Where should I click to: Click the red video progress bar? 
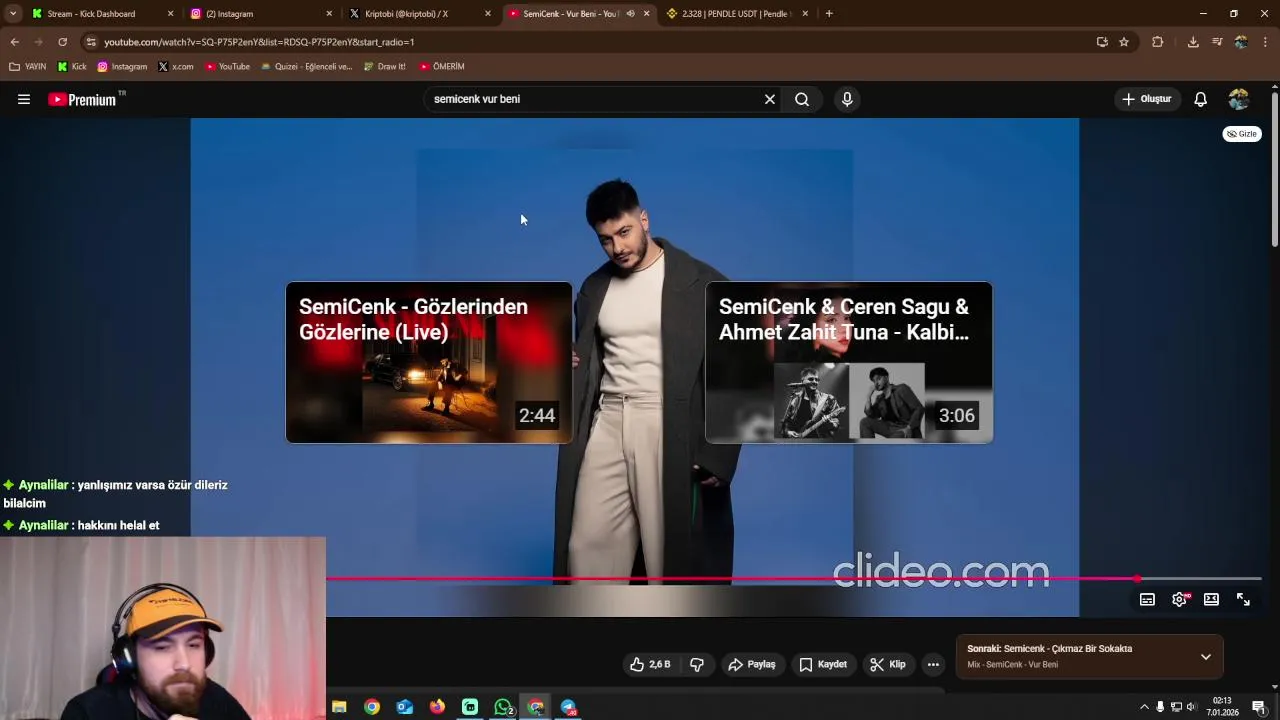(730, 579)
